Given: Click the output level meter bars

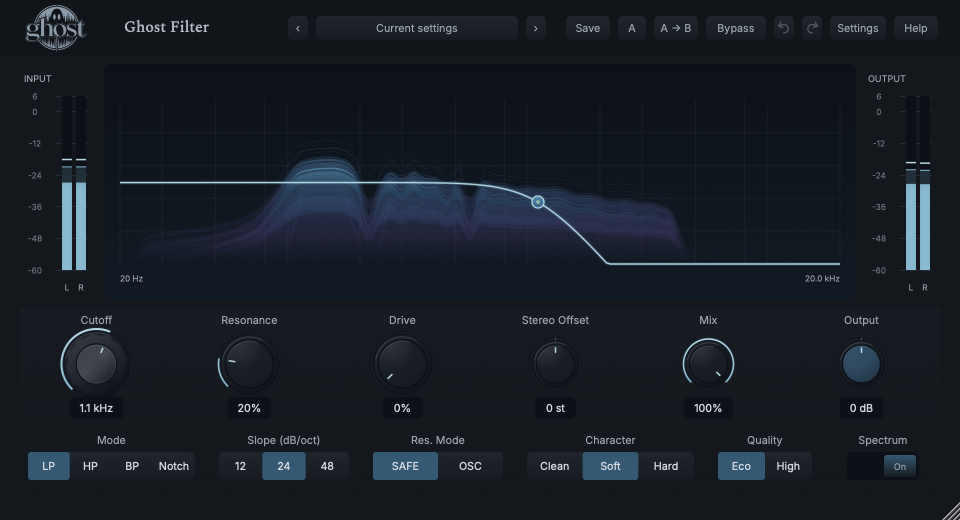Looking at the screenshot, I should (918, 183).
